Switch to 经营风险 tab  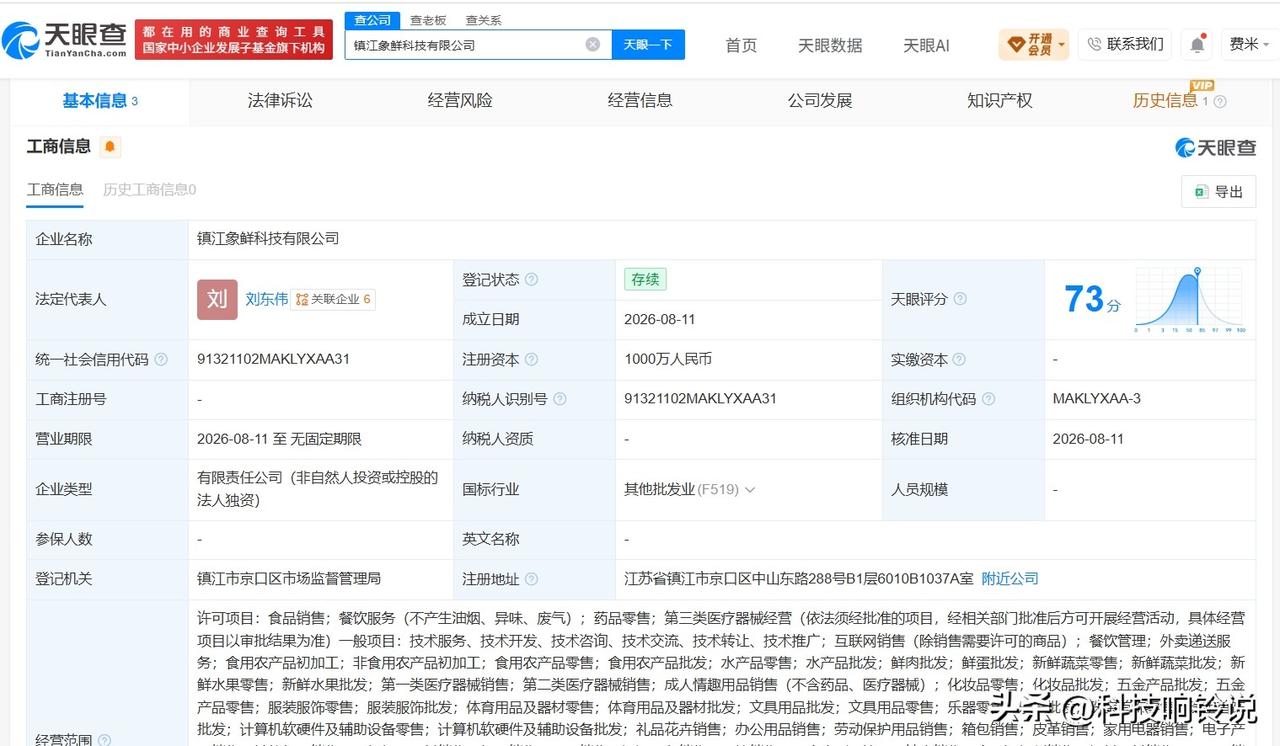click(460, 100)
